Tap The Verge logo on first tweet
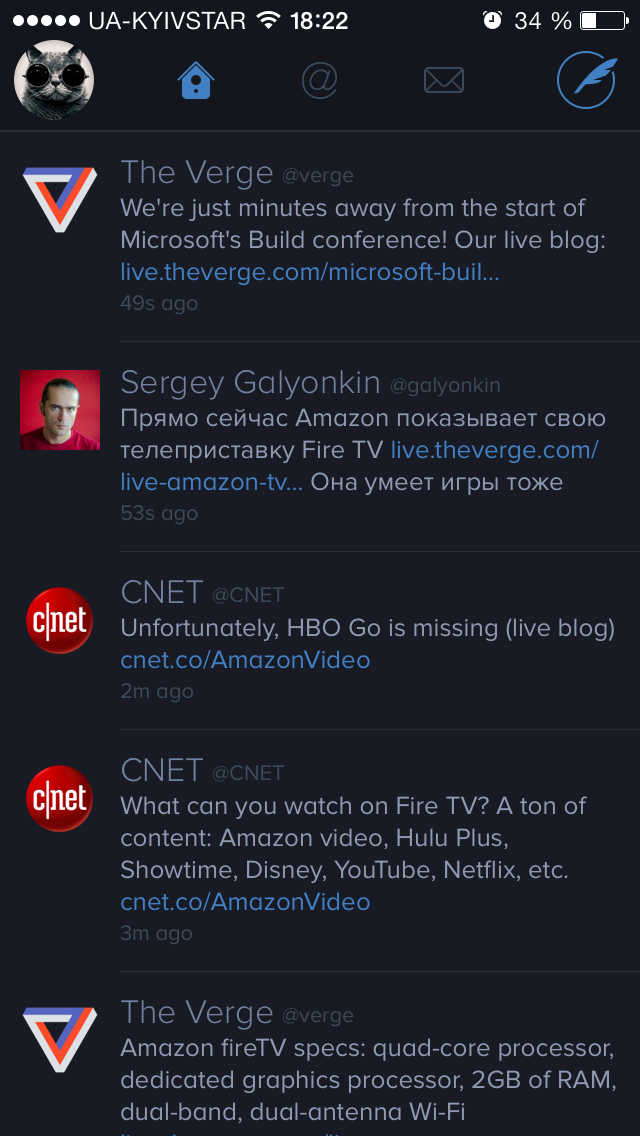 click(60, 198)
